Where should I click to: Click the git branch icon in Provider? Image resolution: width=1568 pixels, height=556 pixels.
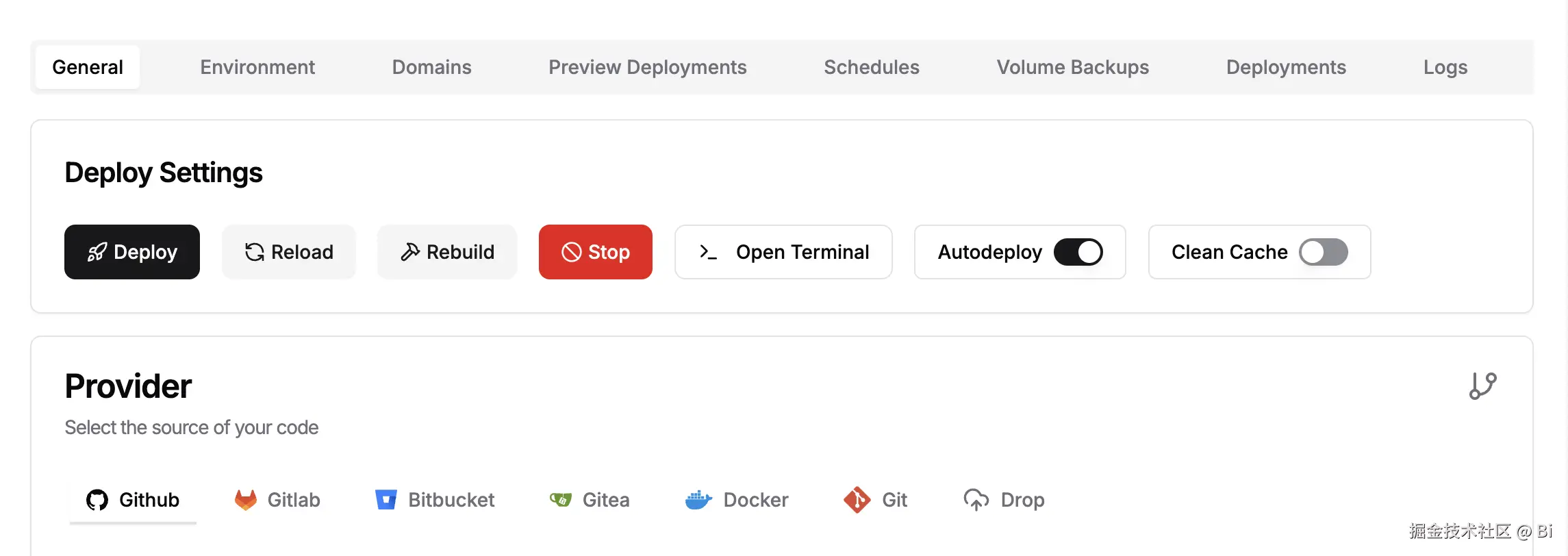click(x=1482, y=386)
